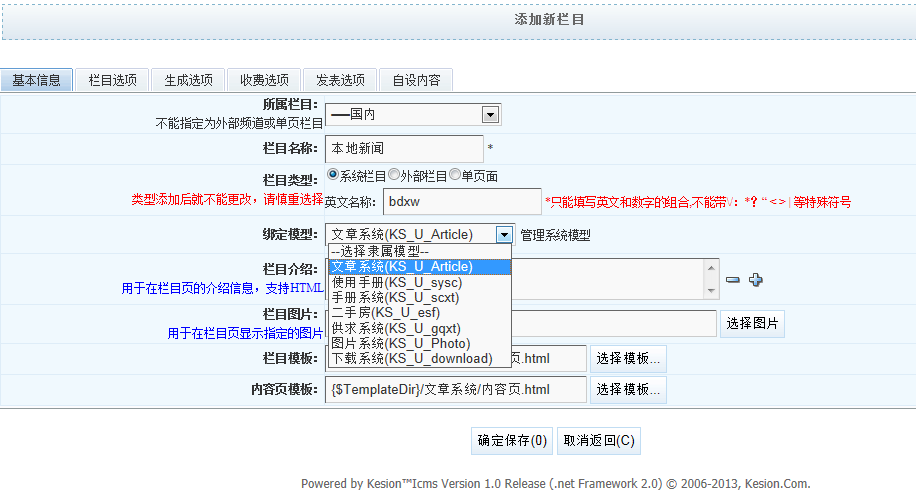Image resolution: width=916 pixels, height=502 pixels.
Task: Choose 下载系统(KS_U_download) from the list
Action: pyautogui.click(x=412, y=358)
